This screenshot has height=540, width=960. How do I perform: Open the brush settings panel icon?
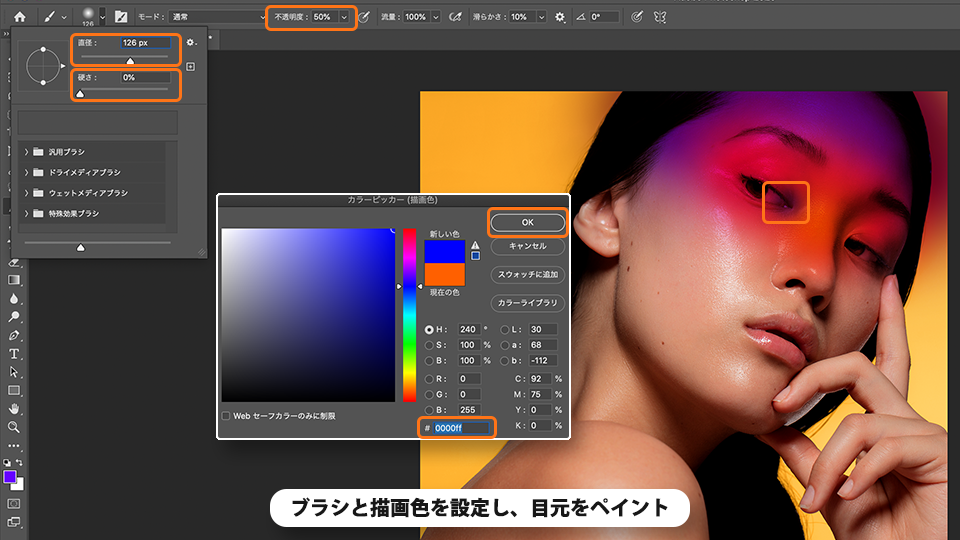tap(121, 17)
